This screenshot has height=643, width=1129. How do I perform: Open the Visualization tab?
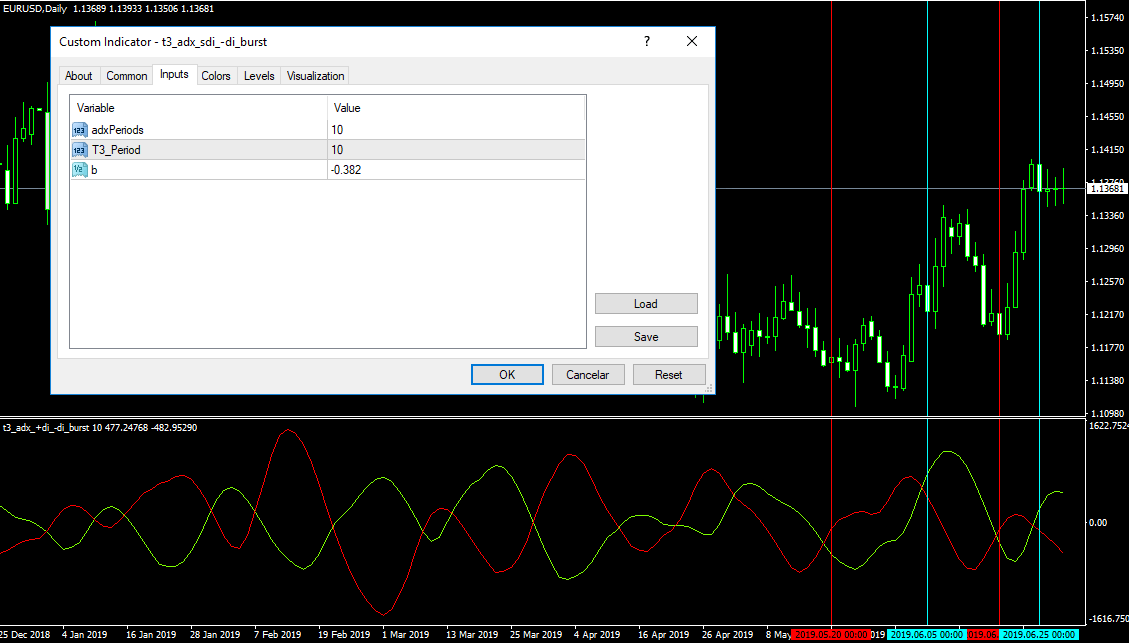[x=315, y=76]
